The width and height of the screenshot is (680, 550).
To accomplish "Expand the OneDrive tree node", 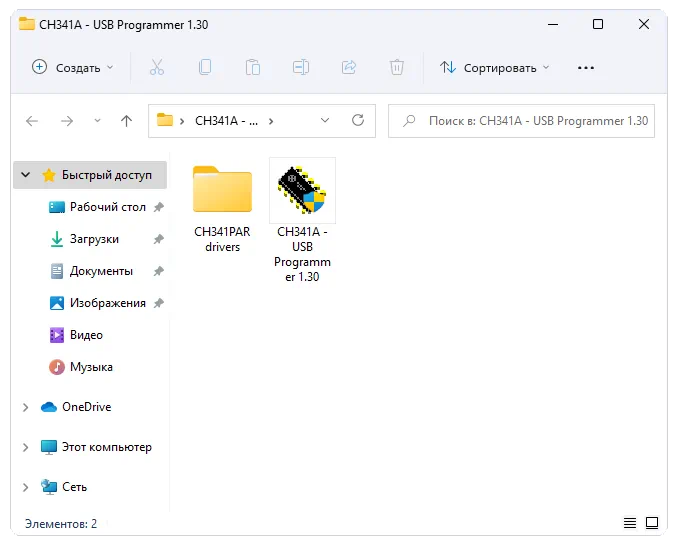I will click(26, 407).
